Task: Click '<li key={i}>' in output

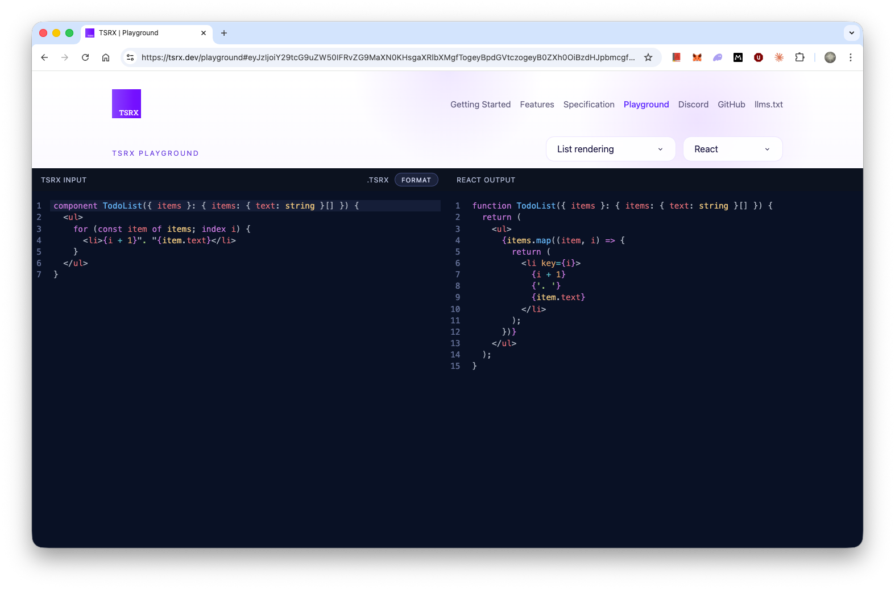Action: pyautogui.click(x=551, y=263)
